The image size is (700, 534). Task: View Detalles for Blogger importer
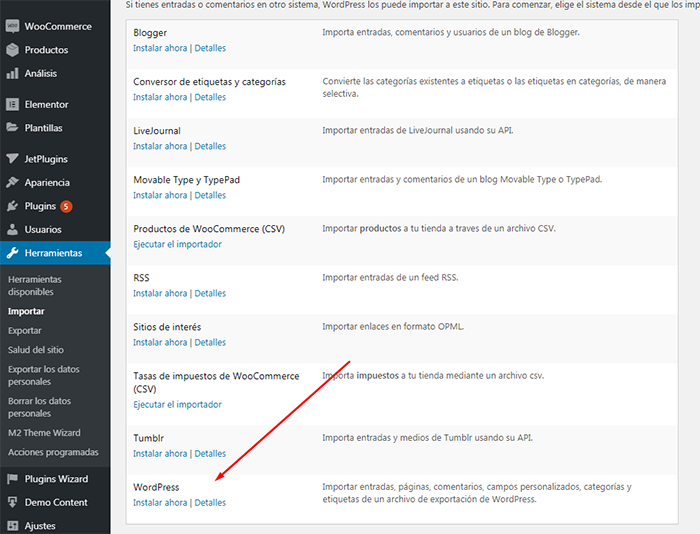[210, 48]
